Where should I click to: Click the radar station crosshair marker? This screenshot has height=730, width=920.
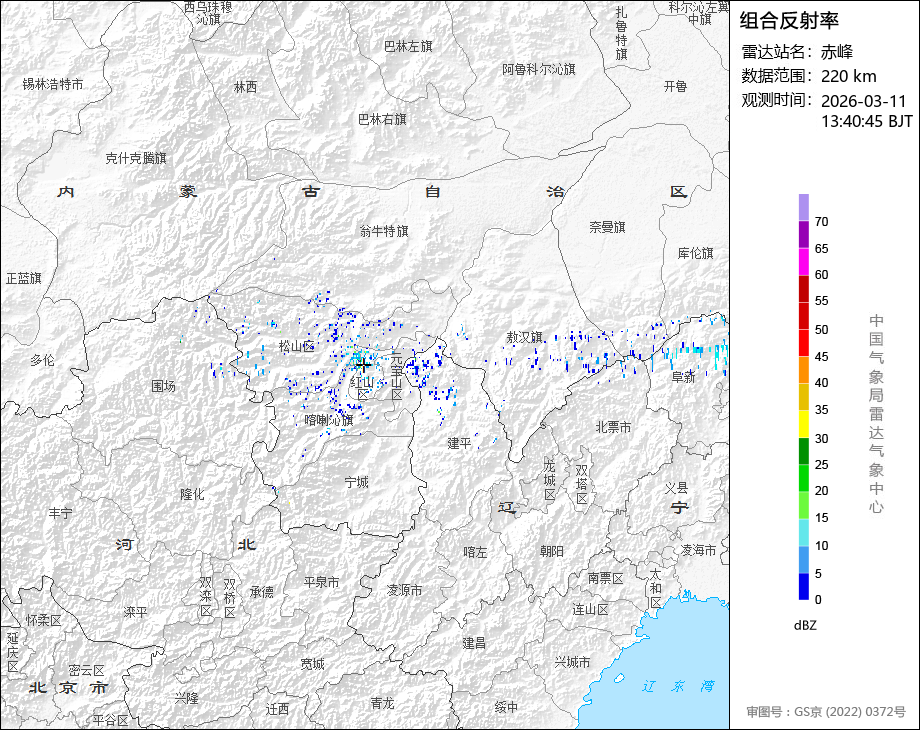363,366
